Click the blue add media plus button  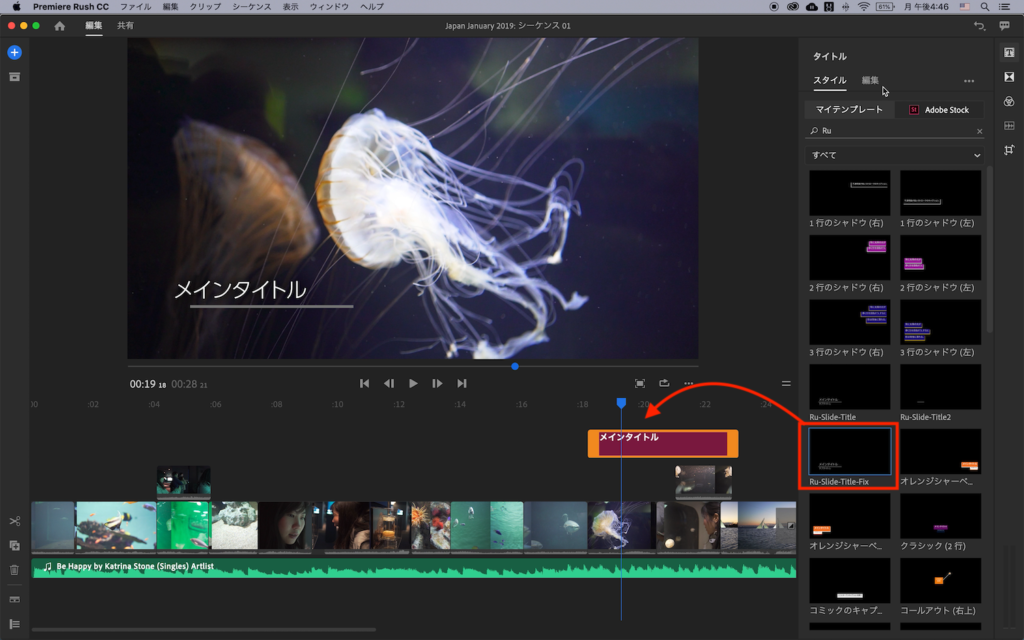click(14, 52)
